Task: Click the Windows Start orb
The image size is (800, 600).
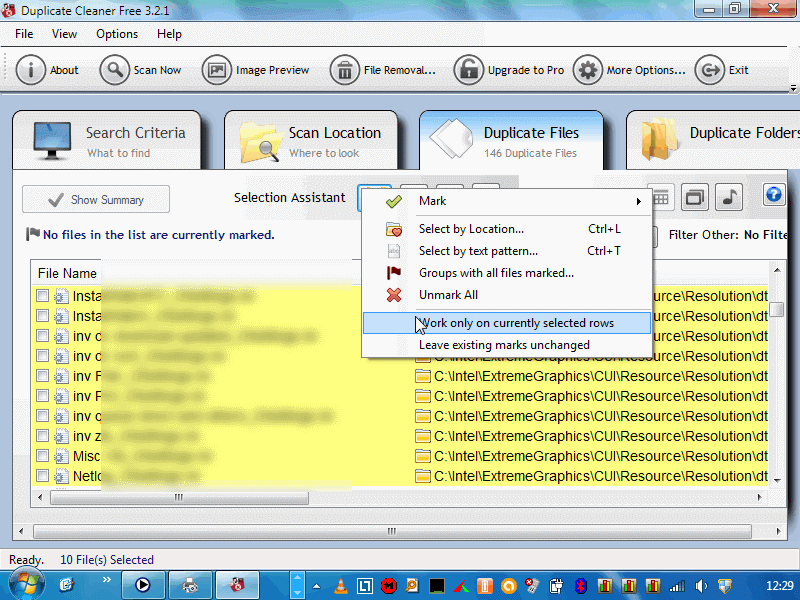Action: coord(27,583)
